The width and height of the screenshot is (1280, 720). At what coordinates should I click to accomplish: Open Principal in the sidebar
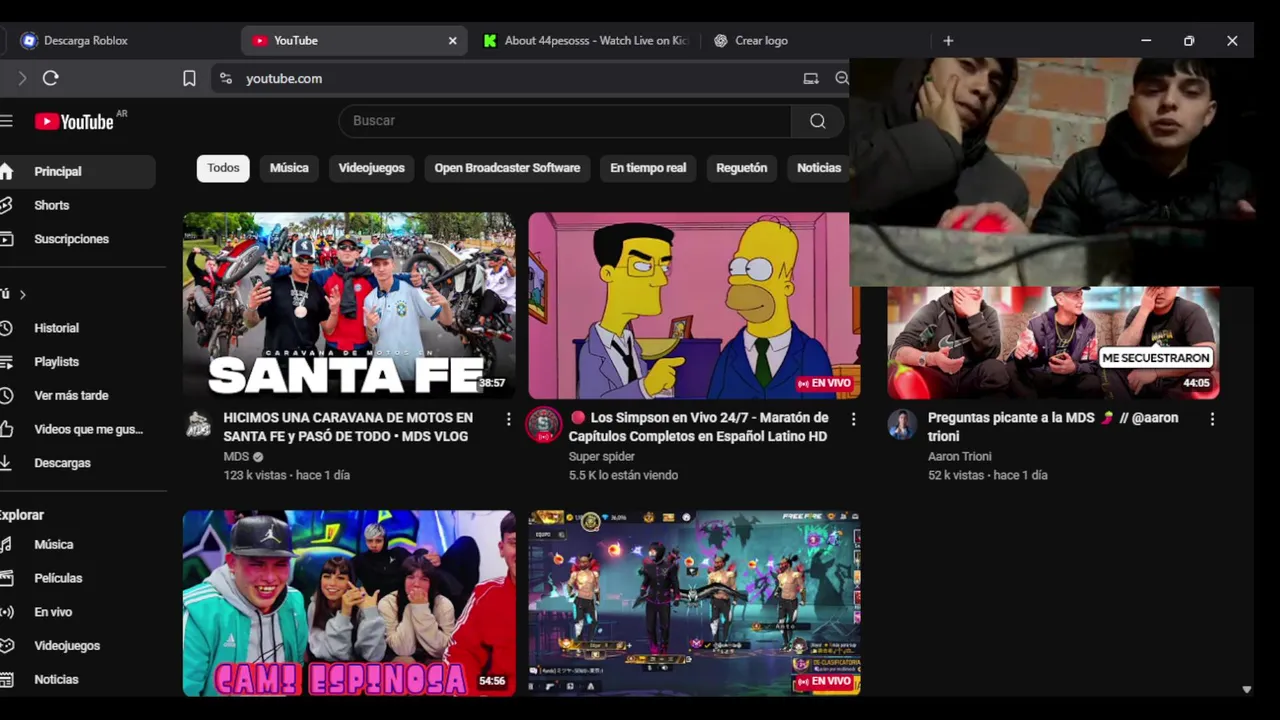(x=77, y=171)
